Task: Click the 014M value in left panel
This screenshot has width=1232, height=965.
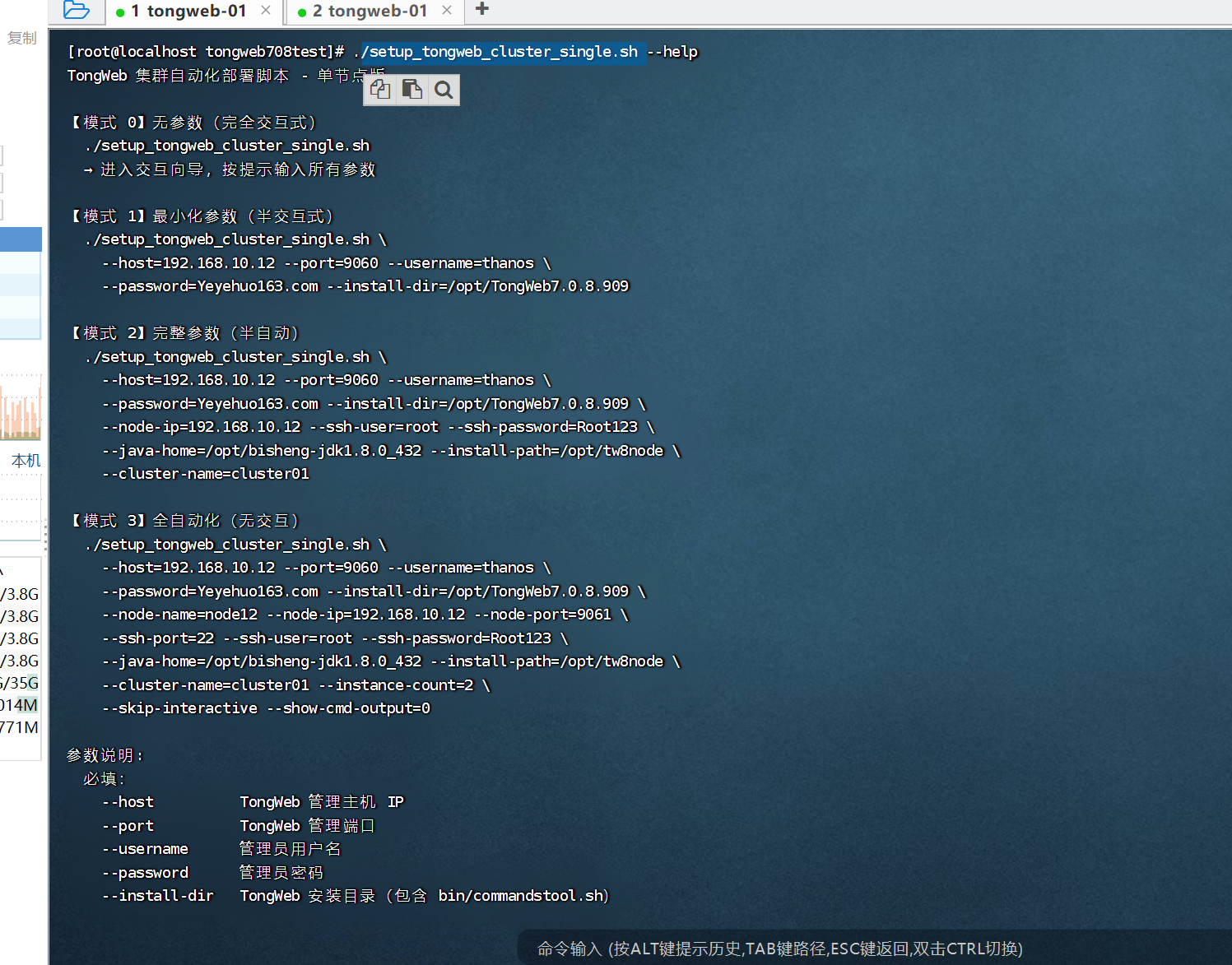Action: (19, 705)
